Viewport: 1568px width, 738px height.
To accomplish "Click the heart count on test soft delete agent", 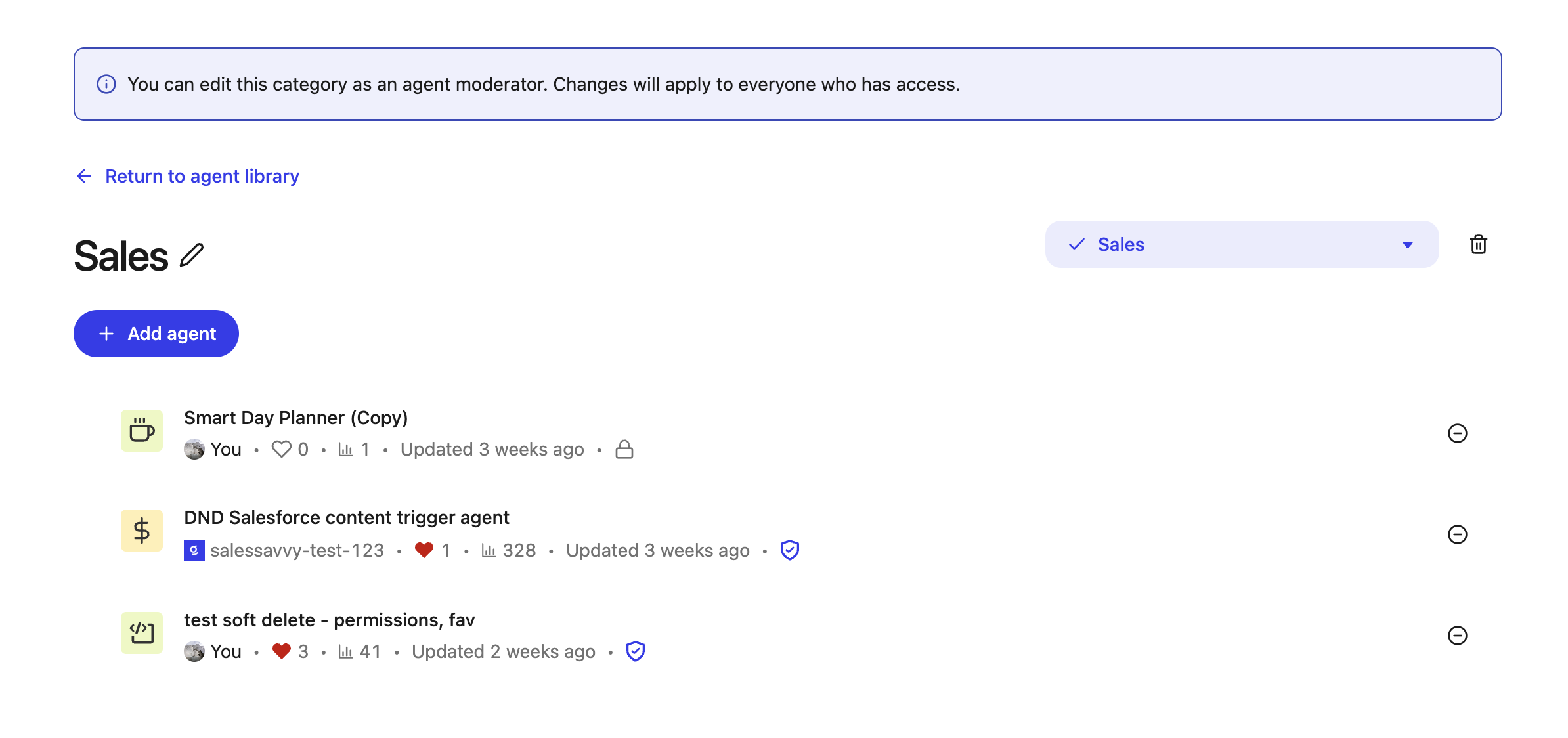I will (291, 651).
